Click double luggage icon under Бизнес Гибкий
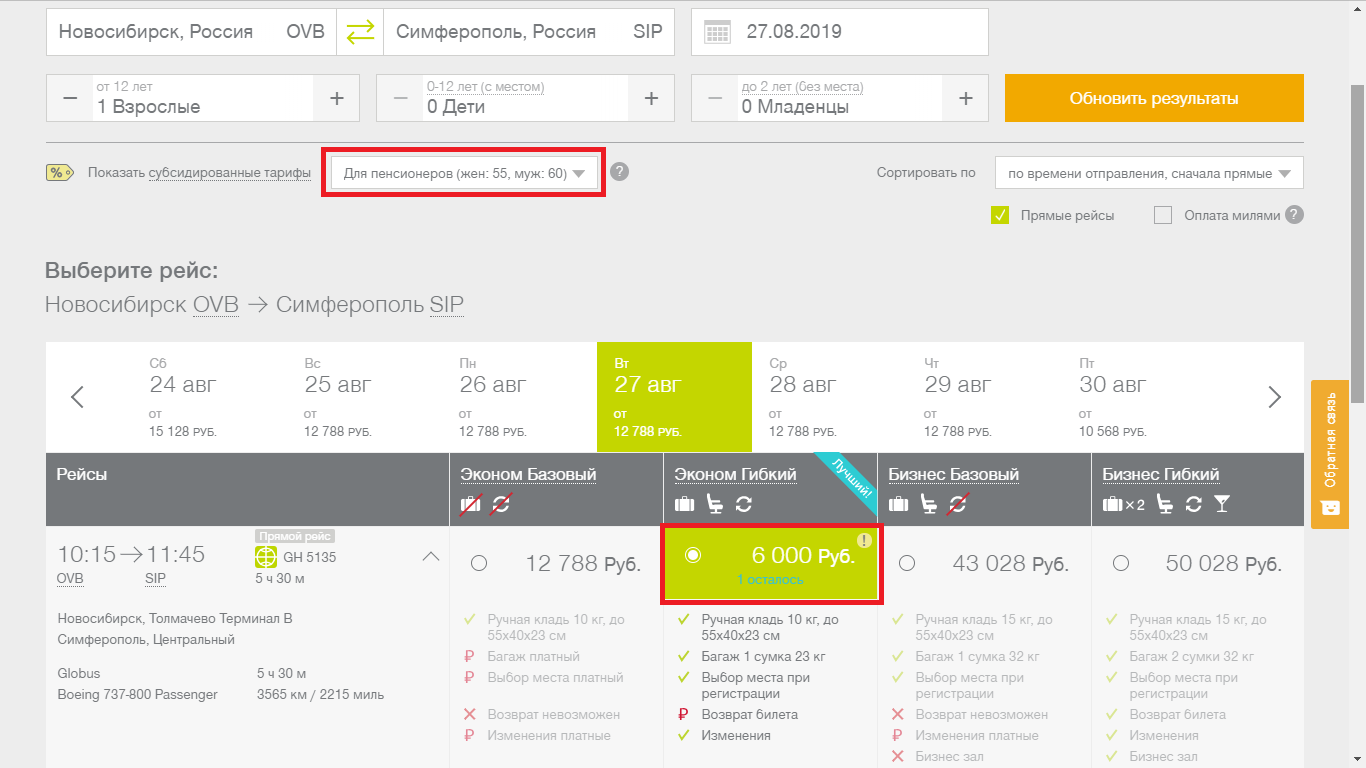The width and height of the screenshot is (1366, 768). coord(1123,504)
